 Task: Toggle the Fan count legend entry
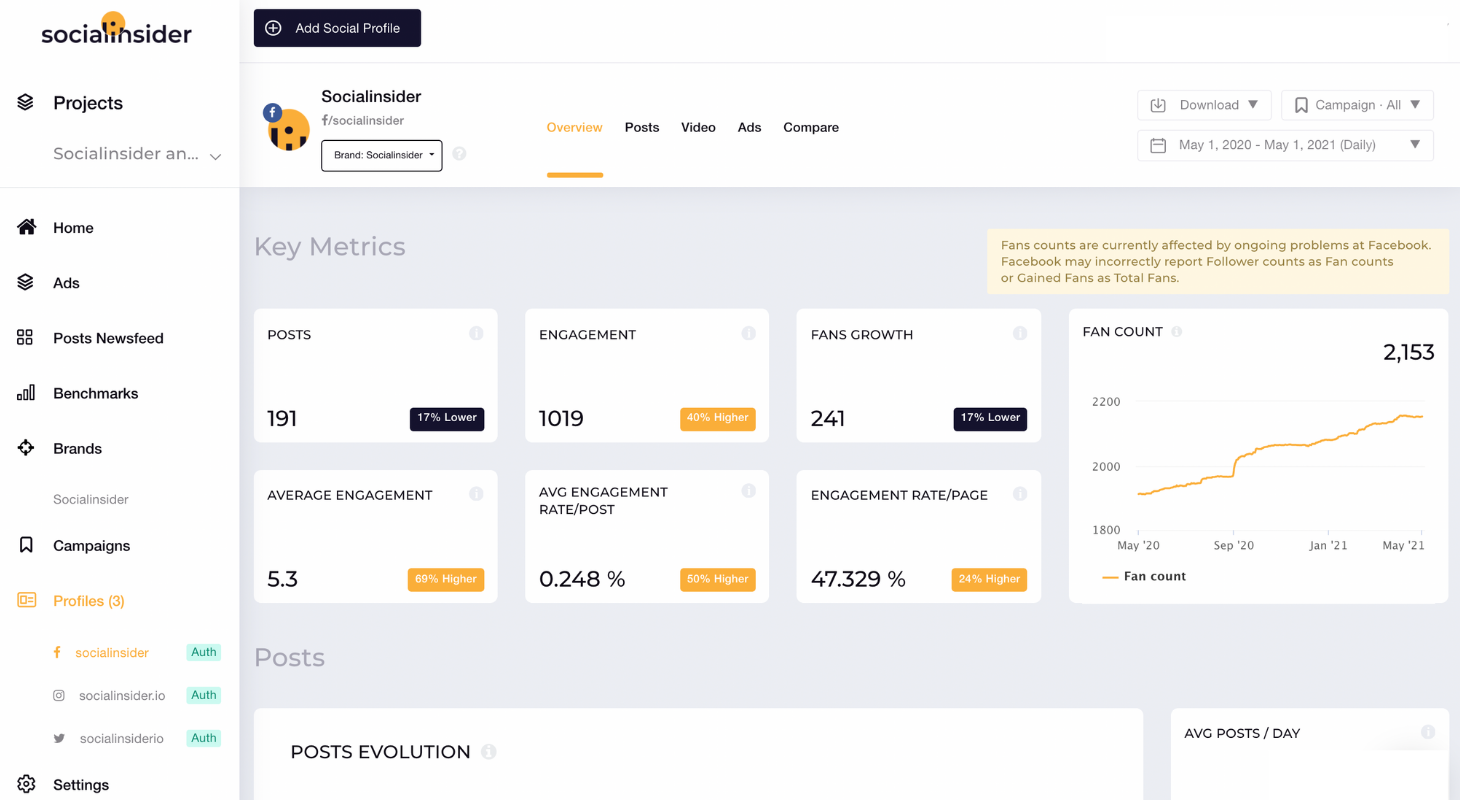coord(1144,576)
